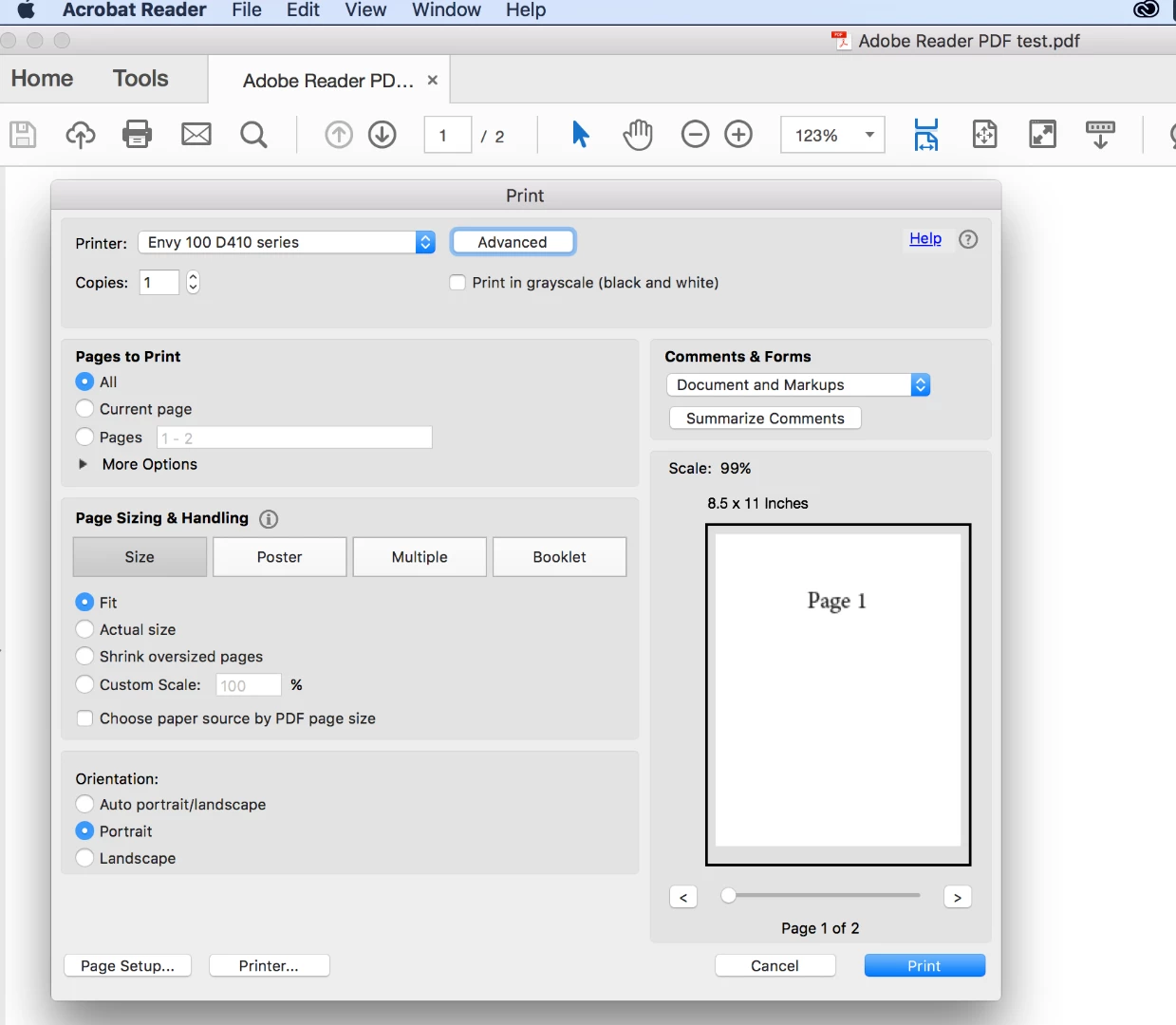The width and height of the screenshot is (1176, 1025).
Task: Open the Printer dropdown
Action: point(287,242)
